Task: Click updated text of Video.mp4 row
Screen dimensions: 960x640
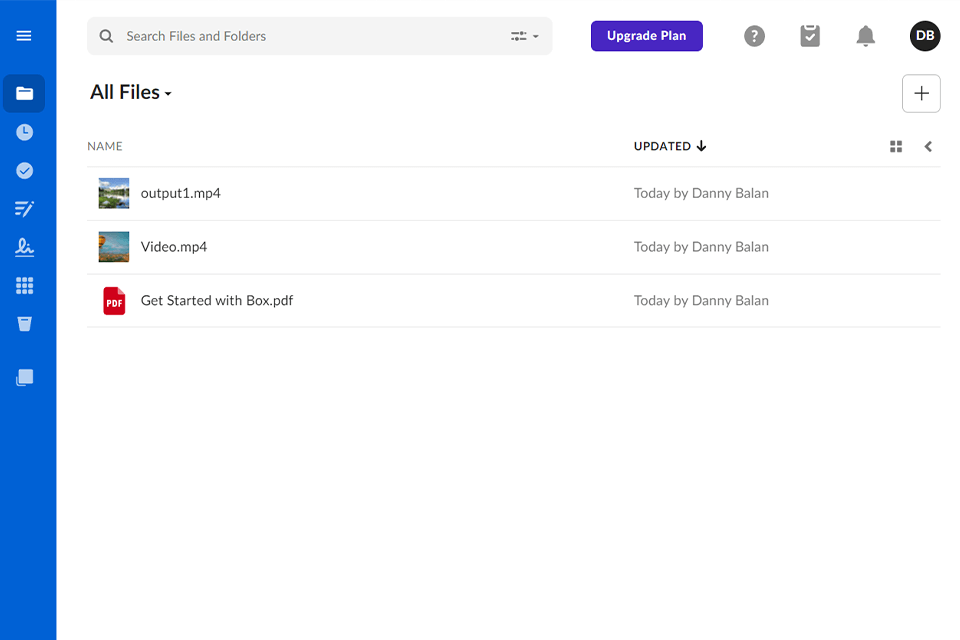Action: [x=701, y=247]
